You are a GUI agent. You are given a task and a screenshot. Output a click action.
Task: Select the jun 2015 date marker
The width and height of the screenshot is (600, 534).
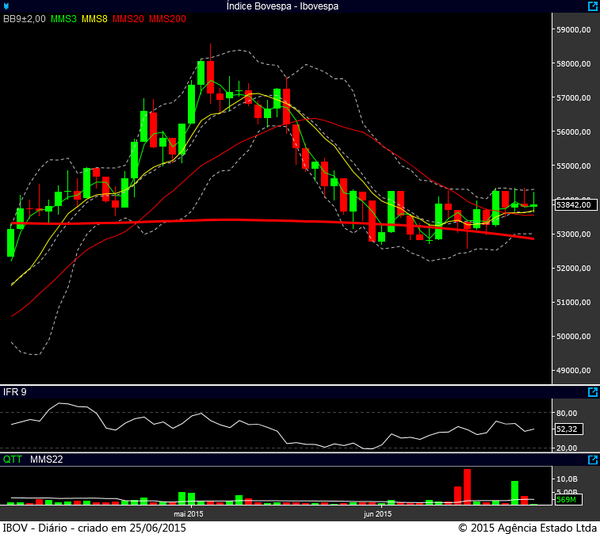point(377,513)
